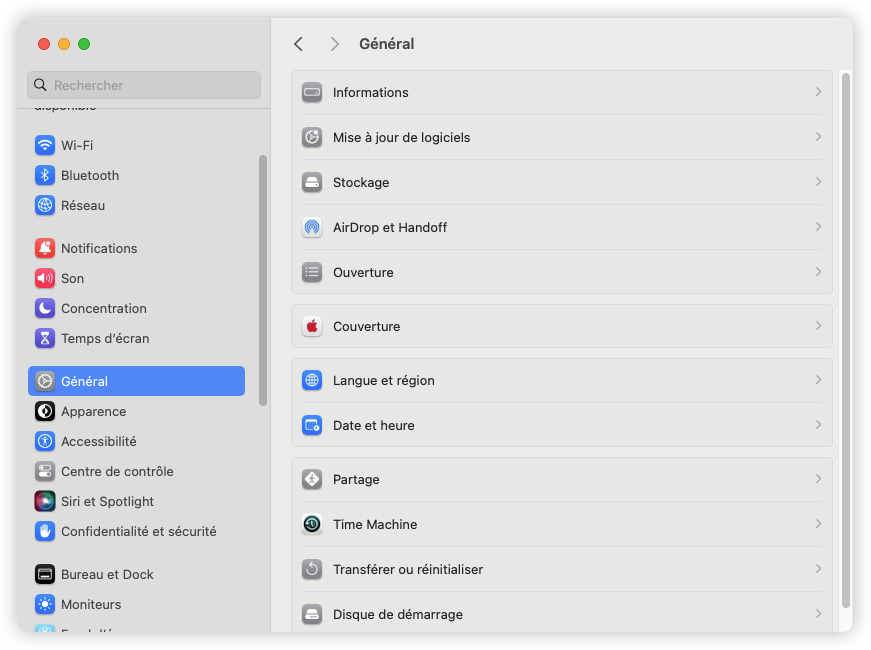
Task: Click the main pane scrollbar
Action: pyautogui.click(x=846, y=341)
